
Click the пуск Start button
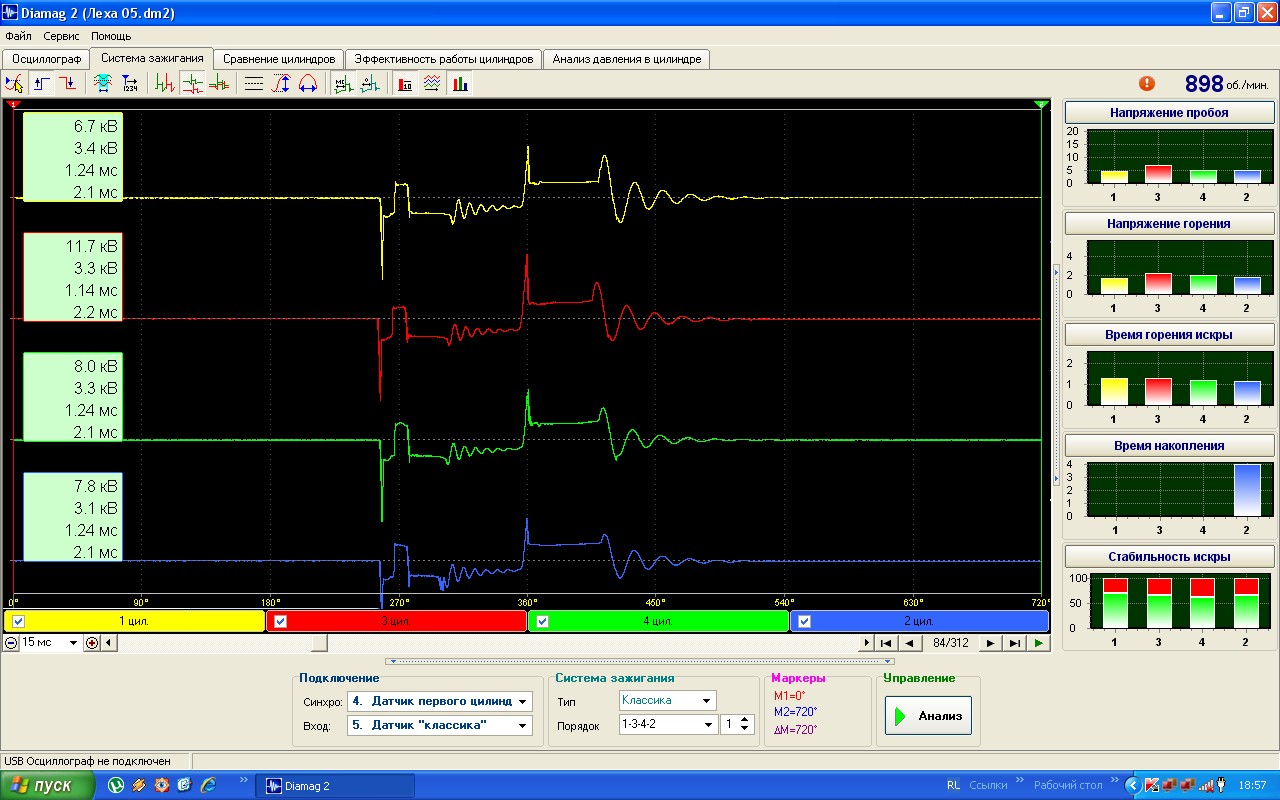(x=47, y=785)
